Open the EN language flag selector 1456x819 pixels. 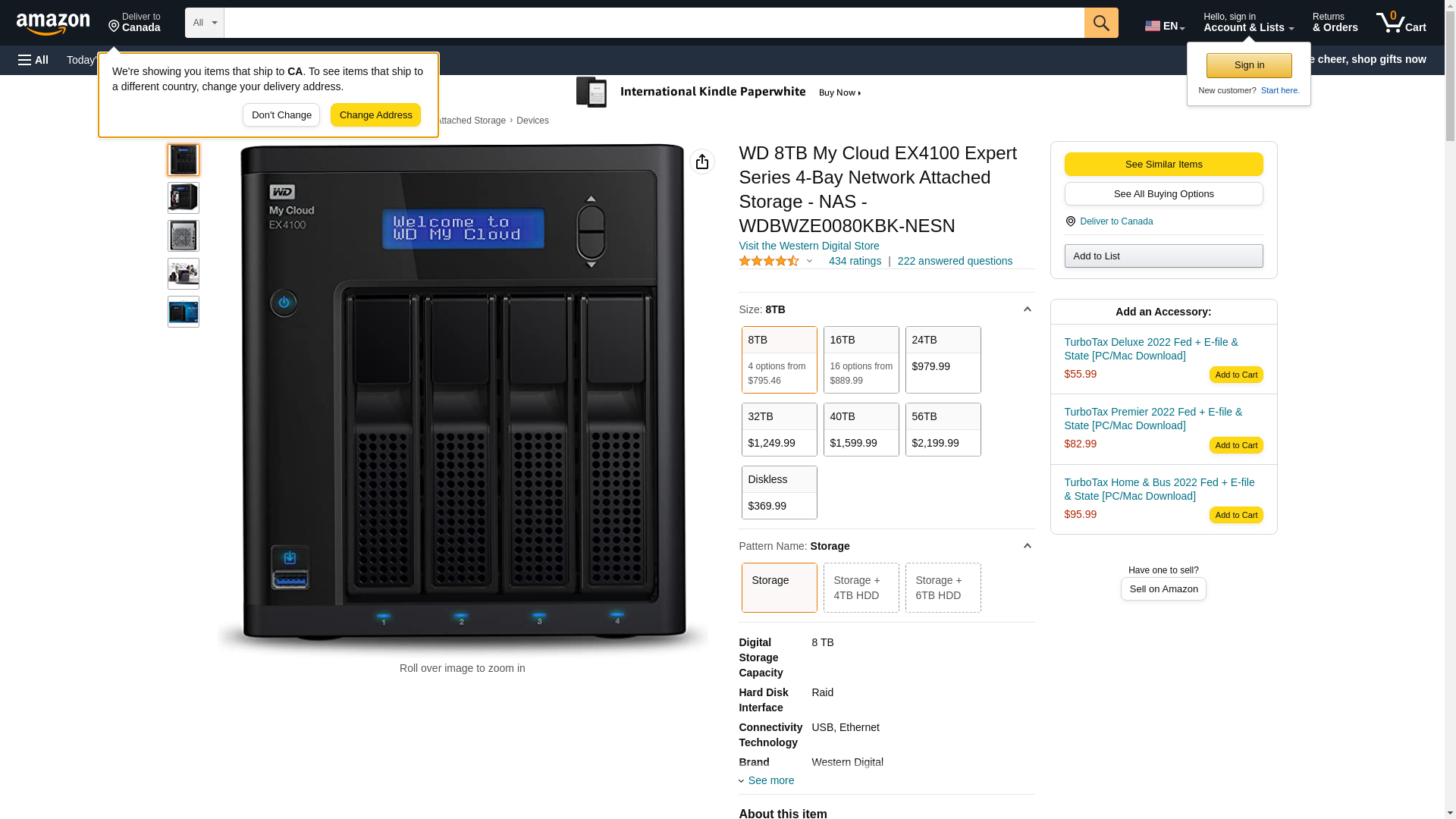tap(1164, 26)
